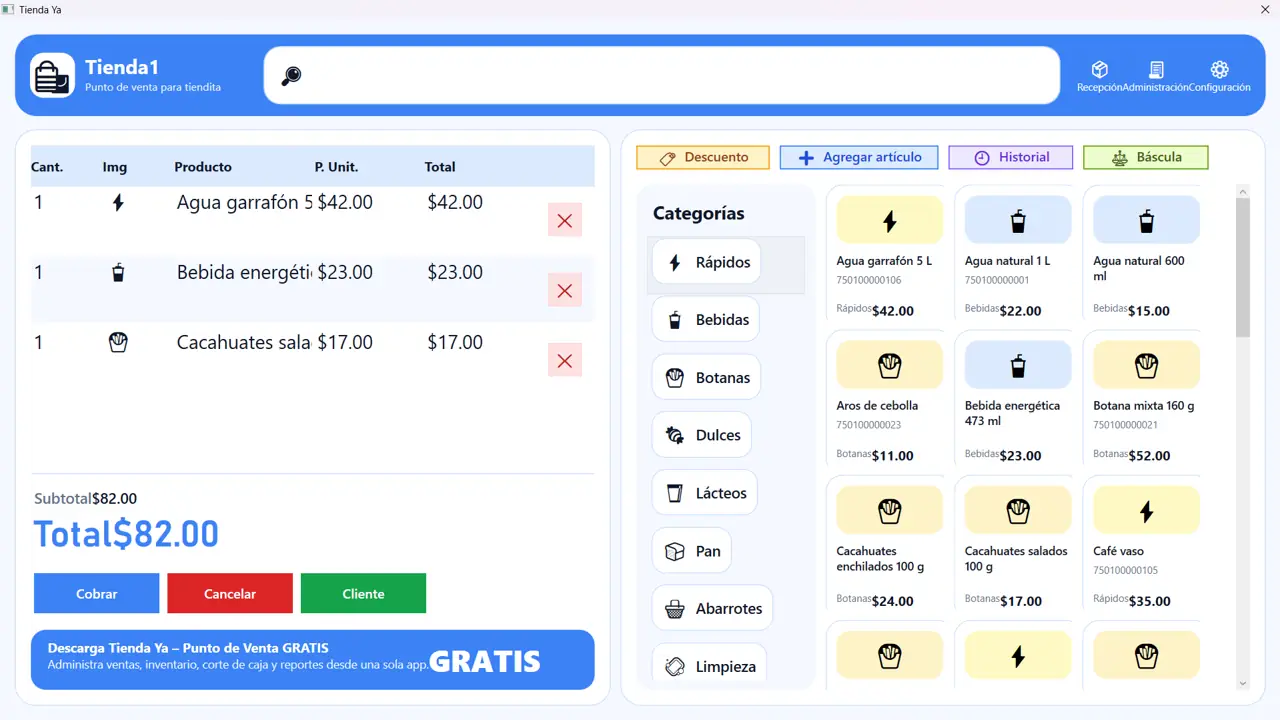
Task: Add Agua natural 1 L product card
Action: click(1018, 254)
